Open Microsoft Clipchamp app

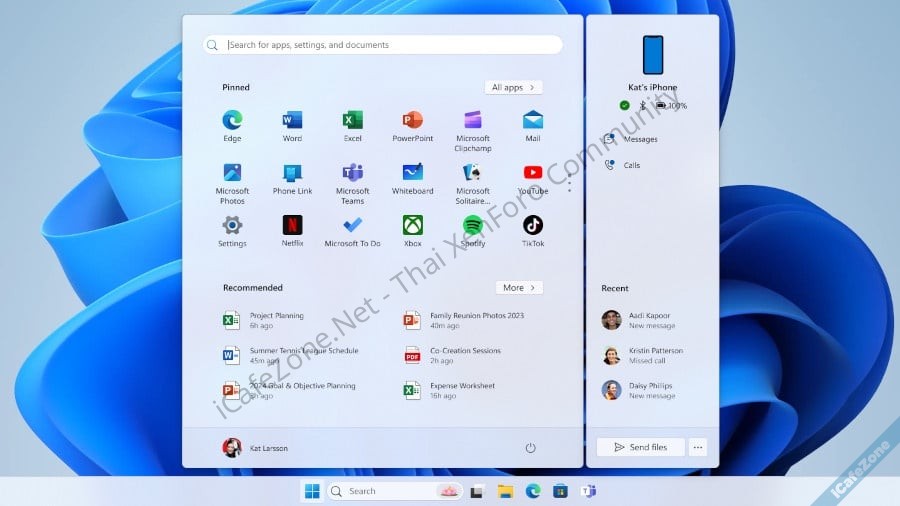tap(473, 121)
